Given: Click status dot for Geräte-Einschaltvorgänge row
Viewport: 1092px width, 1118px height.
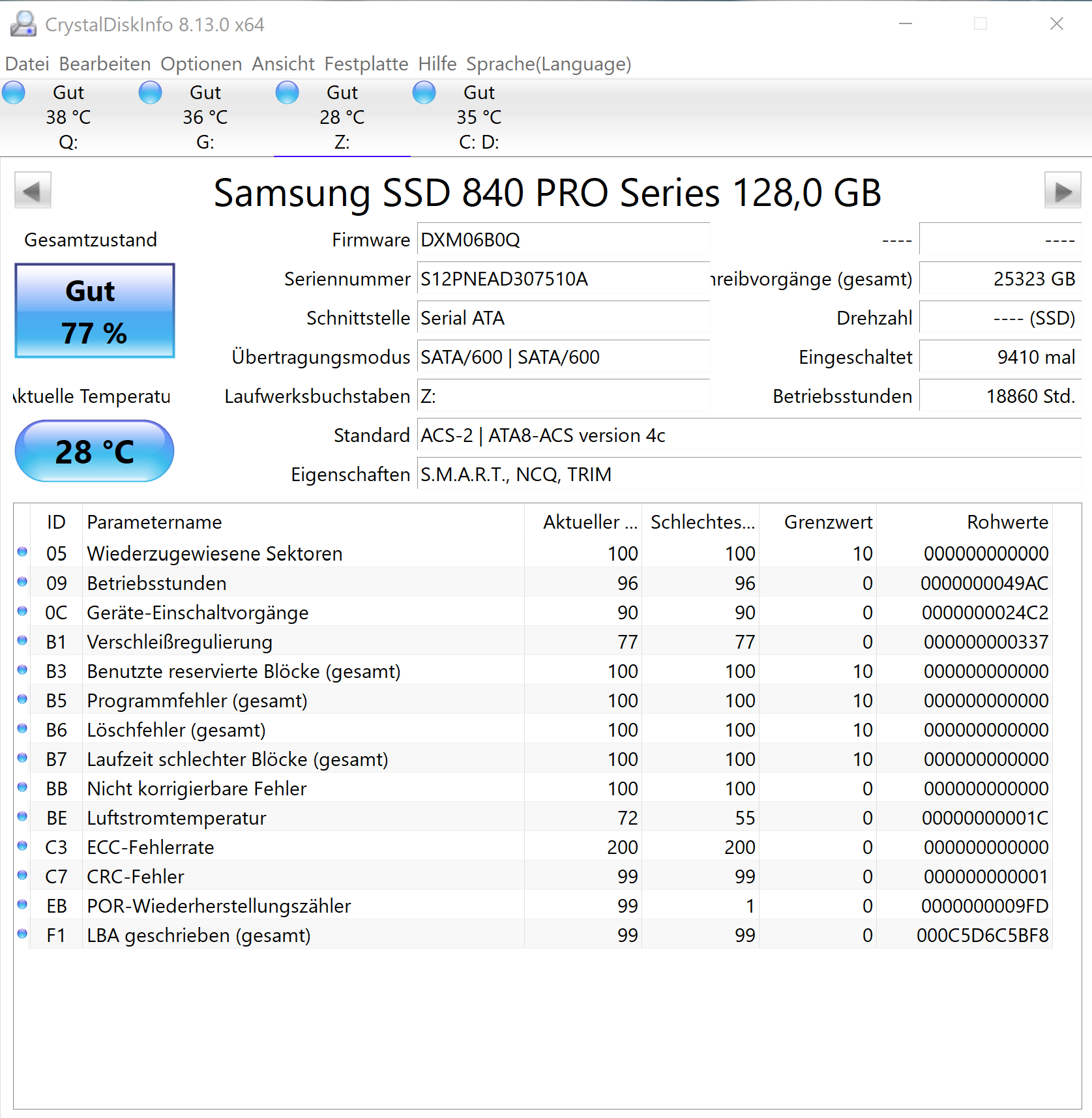Looking at the screenshot, I should [x=22, y=611].
